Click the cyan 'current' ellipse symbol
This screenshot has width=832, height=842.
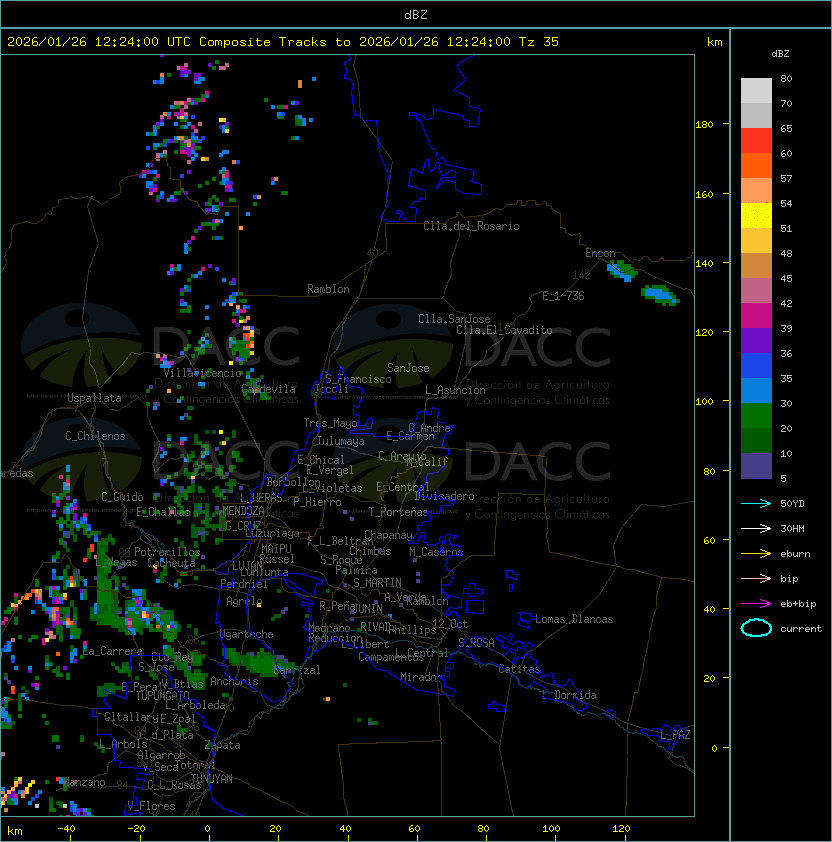tap(756, 628)
